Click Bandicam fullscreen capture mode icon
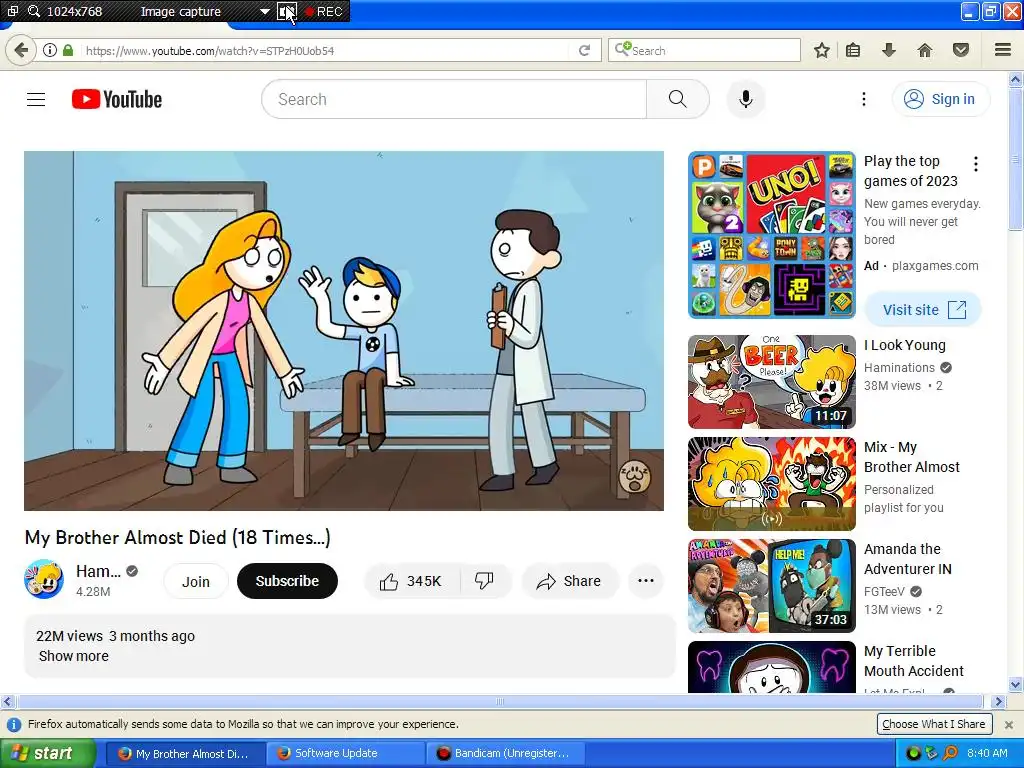 [x=12, y=11]
